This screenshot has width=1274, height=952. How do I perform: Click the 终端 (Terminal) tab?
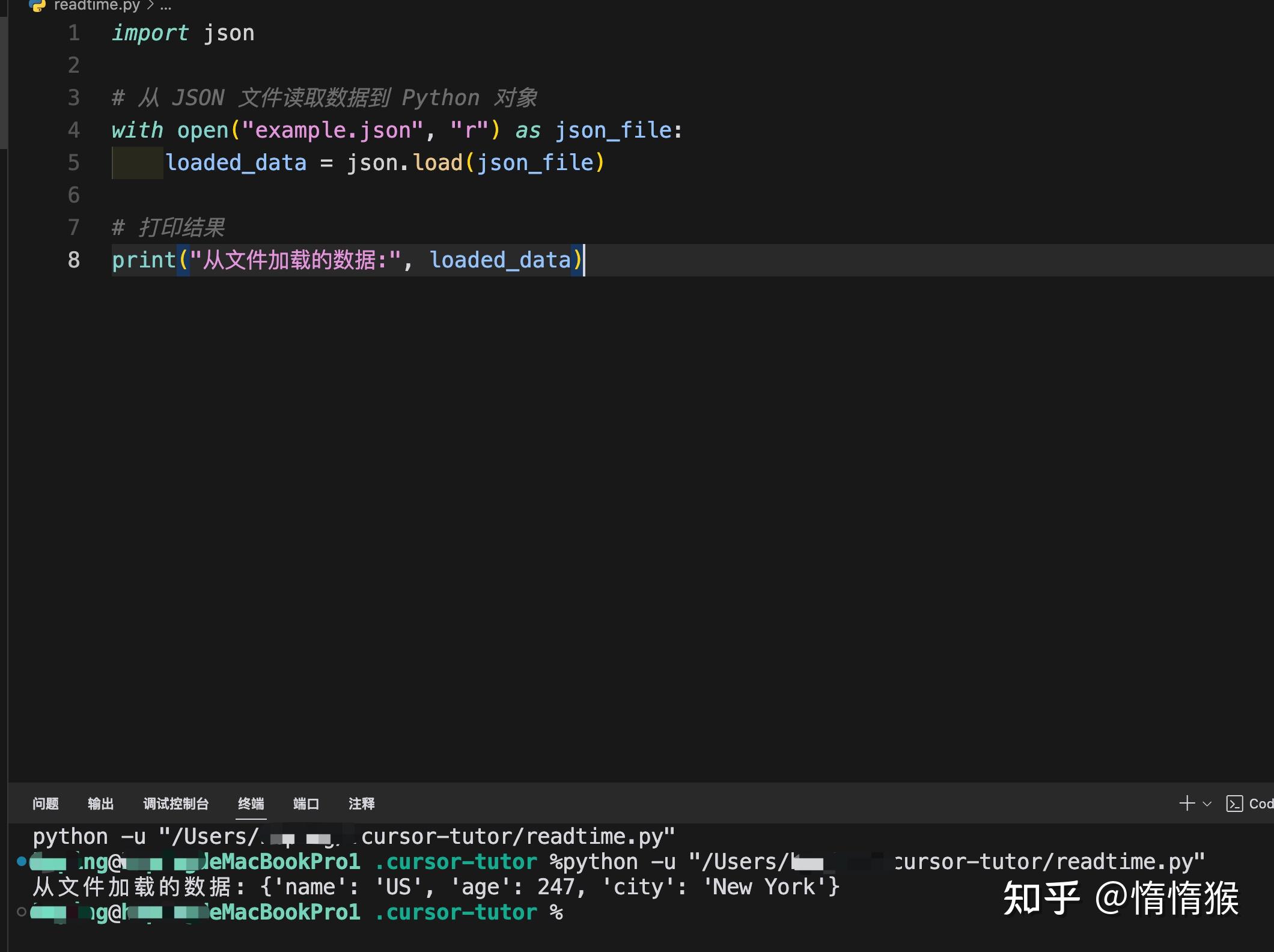(251, 804)
